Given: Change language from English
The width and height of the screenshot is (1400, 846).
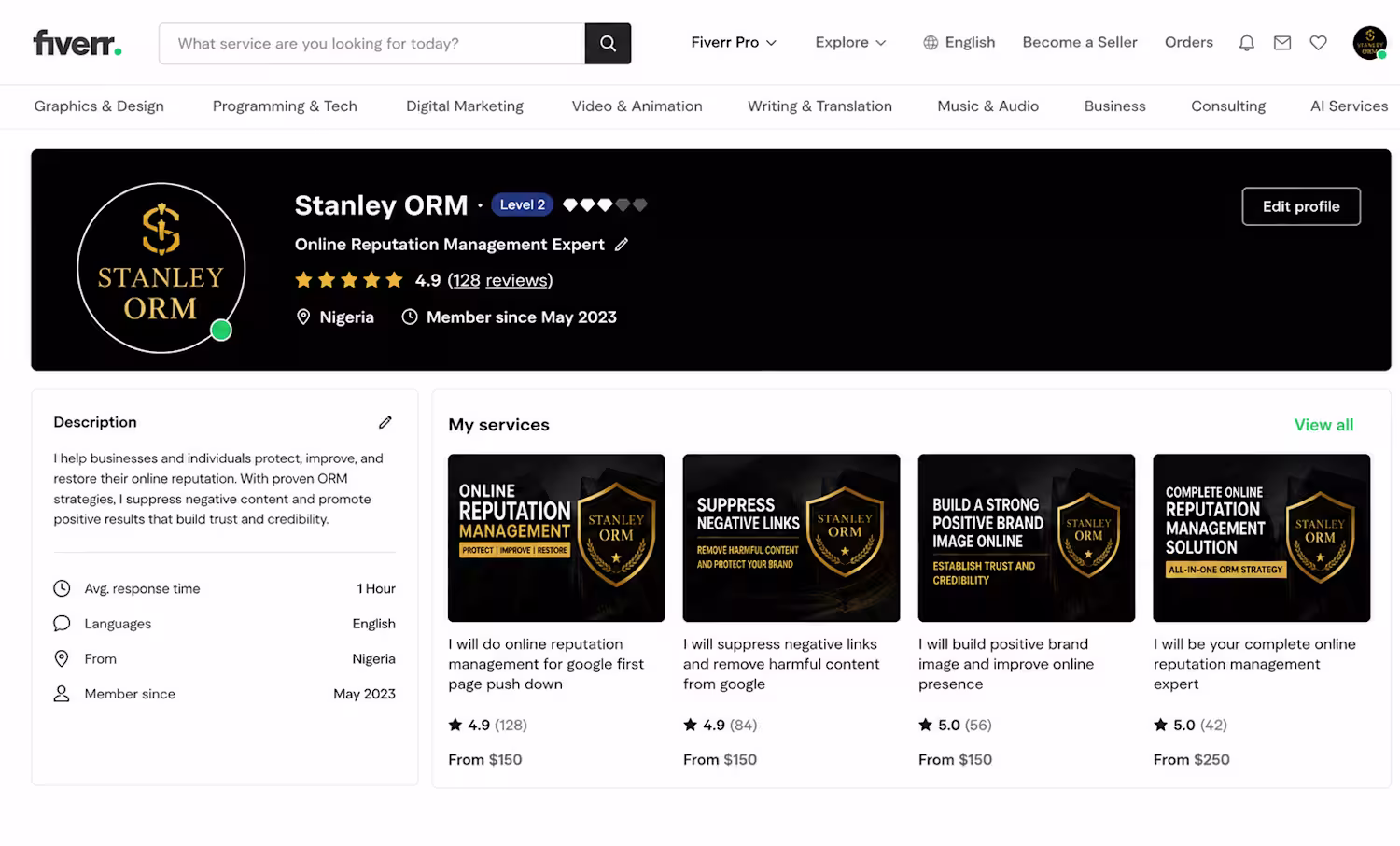Looking at the screenshot, I should tap(970, 43).
